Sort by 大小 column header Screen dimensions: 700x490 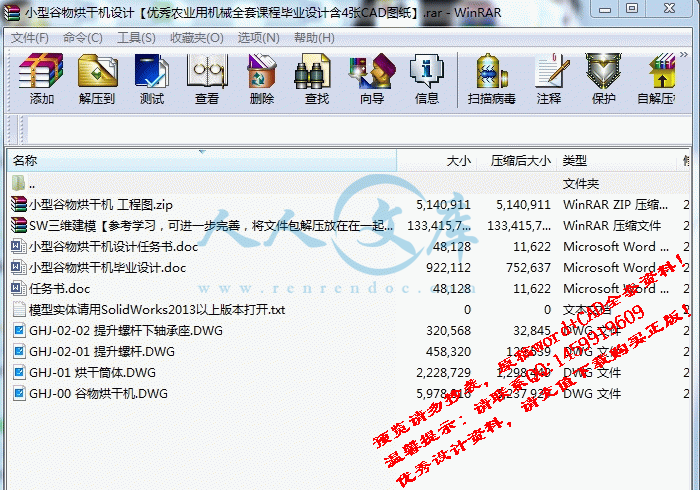437,160
